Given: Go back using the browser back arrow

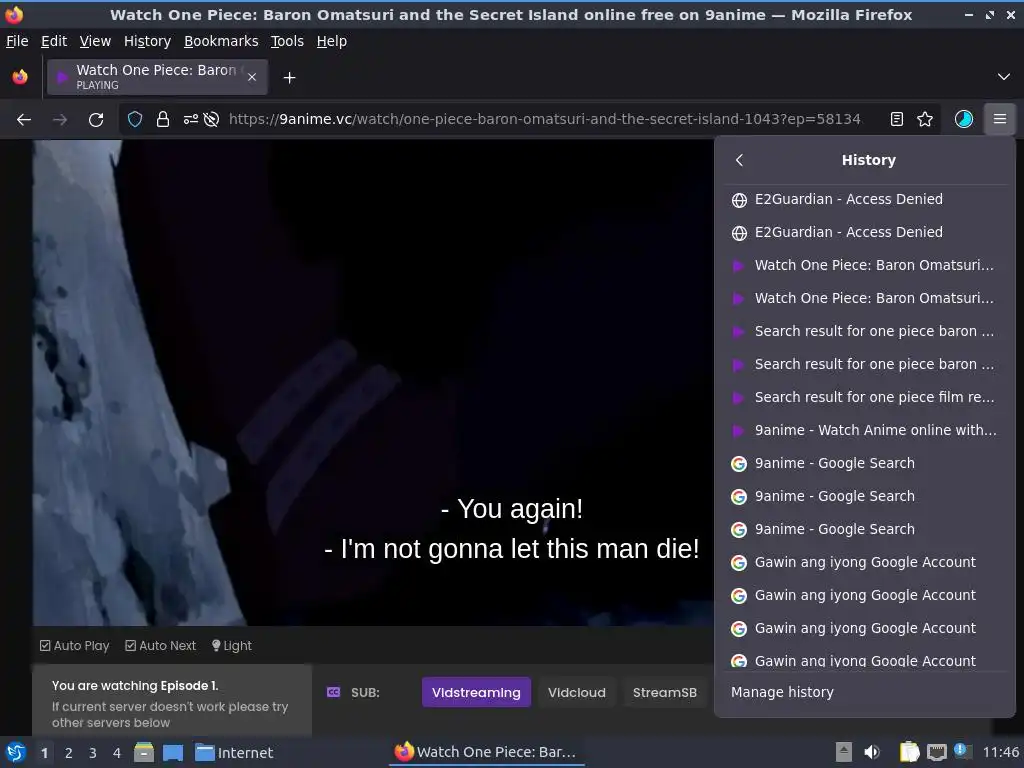Looking at the screenshot, I should coord(24,120).
